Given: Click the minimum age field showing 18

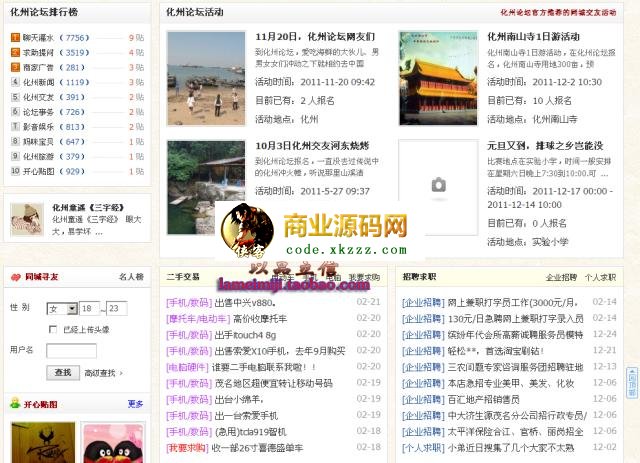Looking at the screenshot, I should pyautogui.click(x=89, y=308).
